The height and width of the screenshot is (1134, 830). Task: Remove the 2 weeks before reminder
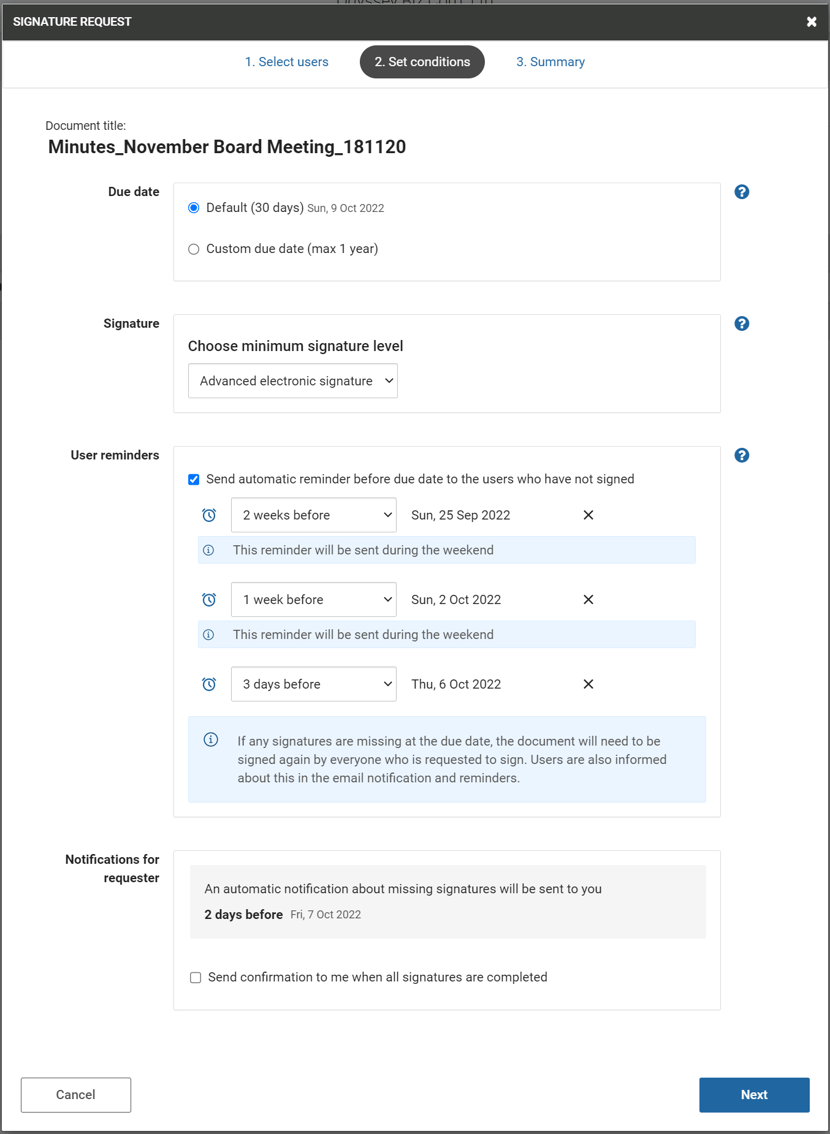coord(589,515)
